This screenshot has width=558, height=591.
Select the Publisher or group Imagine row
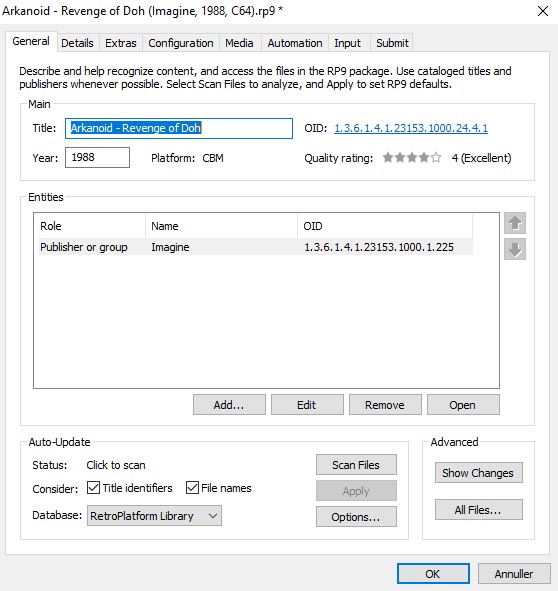pos(256,247)
